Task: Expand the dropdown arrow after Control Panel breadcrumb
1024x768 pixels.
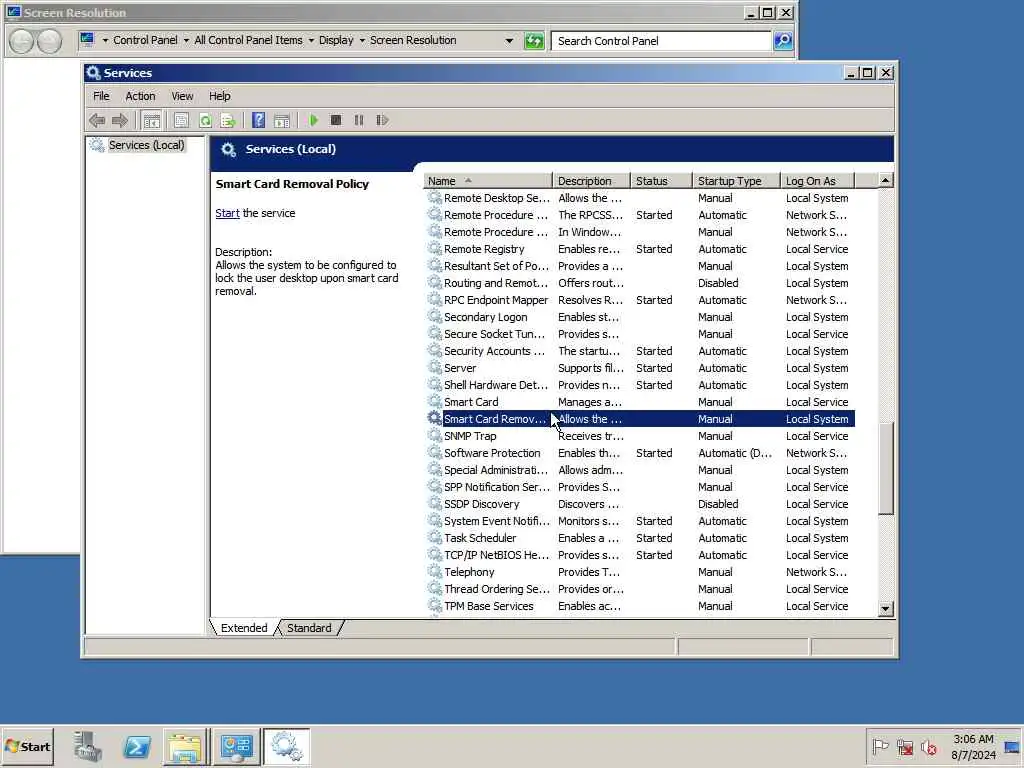Action: (x=186, y=40)
